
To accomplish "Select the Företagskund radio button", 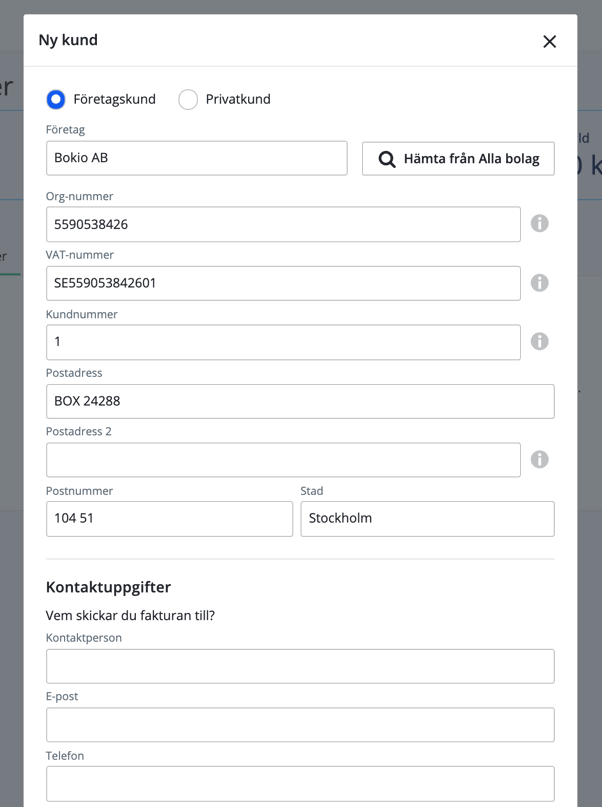I will tap(56, 99).
